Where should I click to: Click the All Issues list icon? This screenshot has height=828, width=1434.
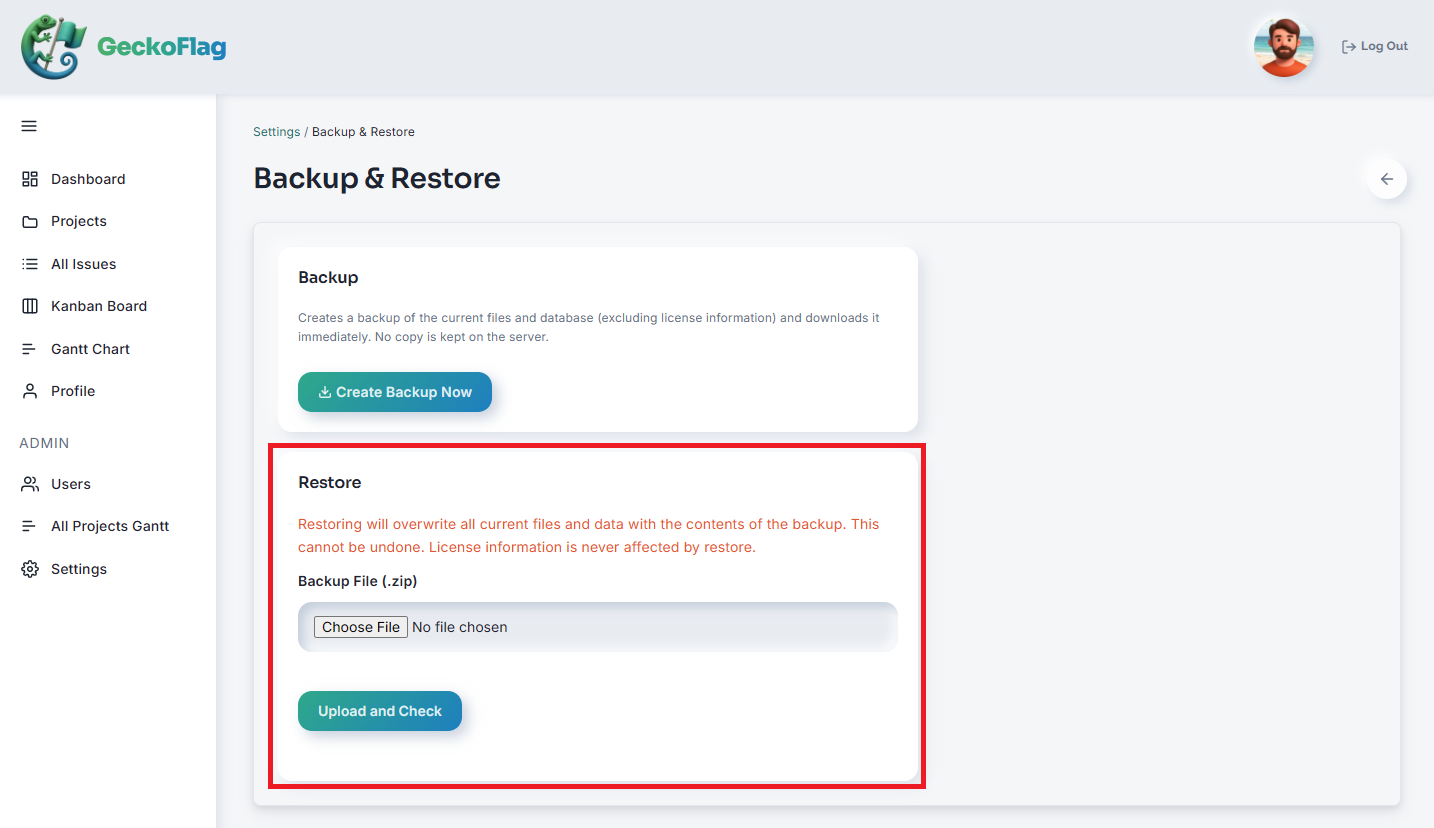point(30,264)
